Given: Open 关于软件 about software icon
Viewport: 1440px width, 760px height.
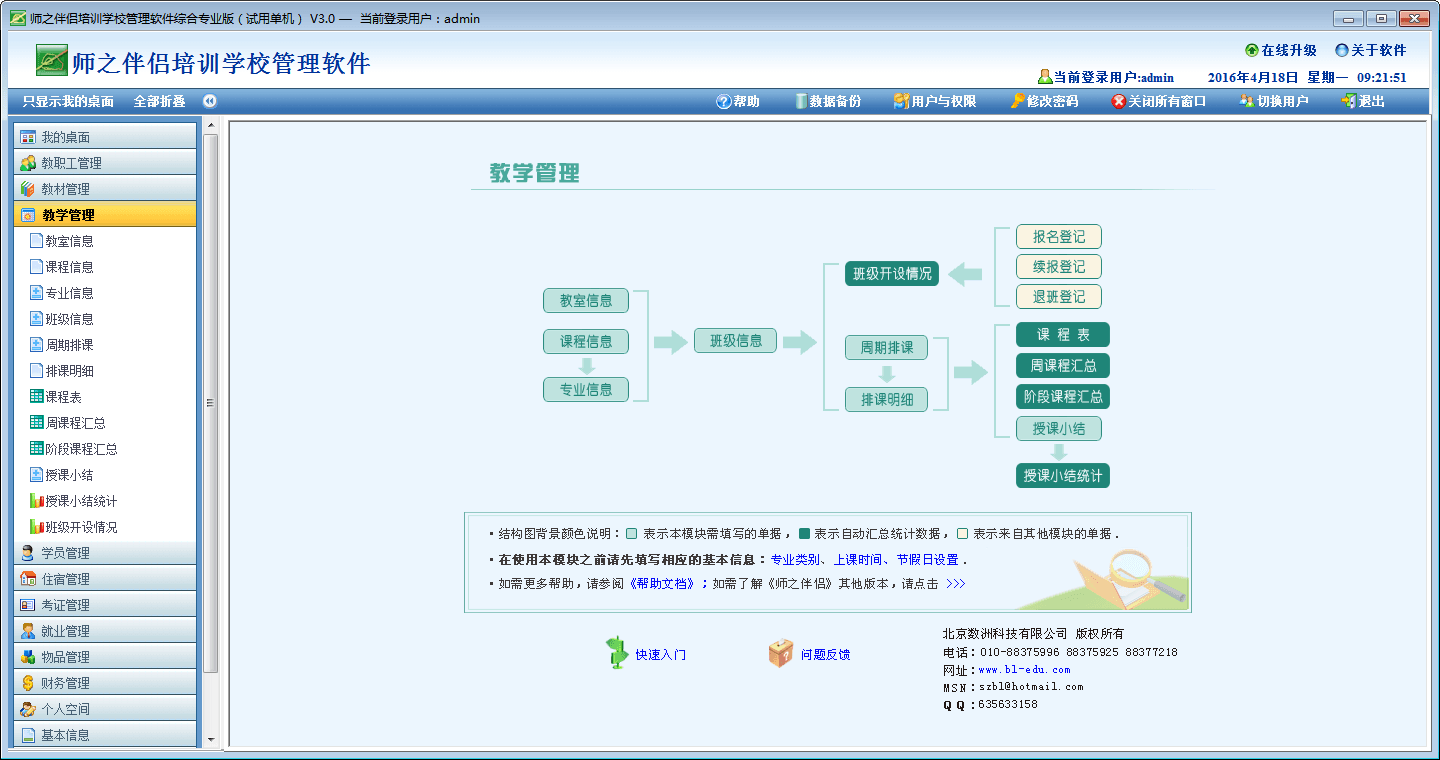Looking at the screenshot, I should 1342,50.
